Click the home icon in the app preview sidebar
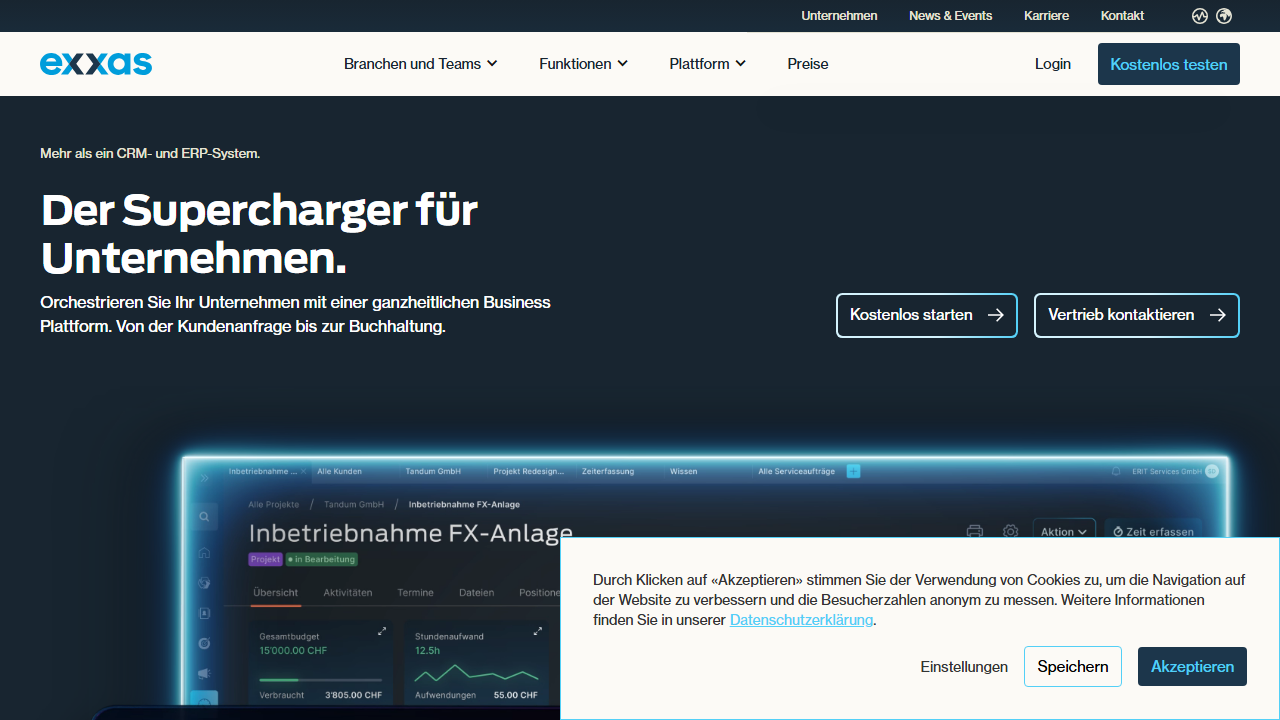The height and width of the screenshot is (720, 1280). tap(204, 552)
